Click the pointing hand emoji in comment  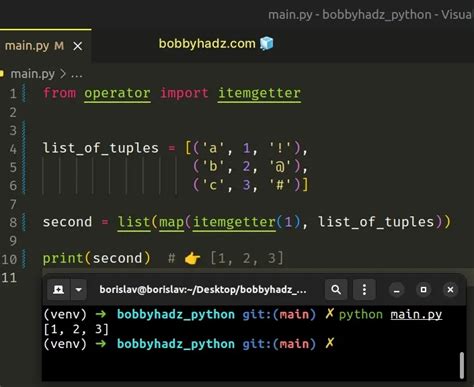click(193, 258)
